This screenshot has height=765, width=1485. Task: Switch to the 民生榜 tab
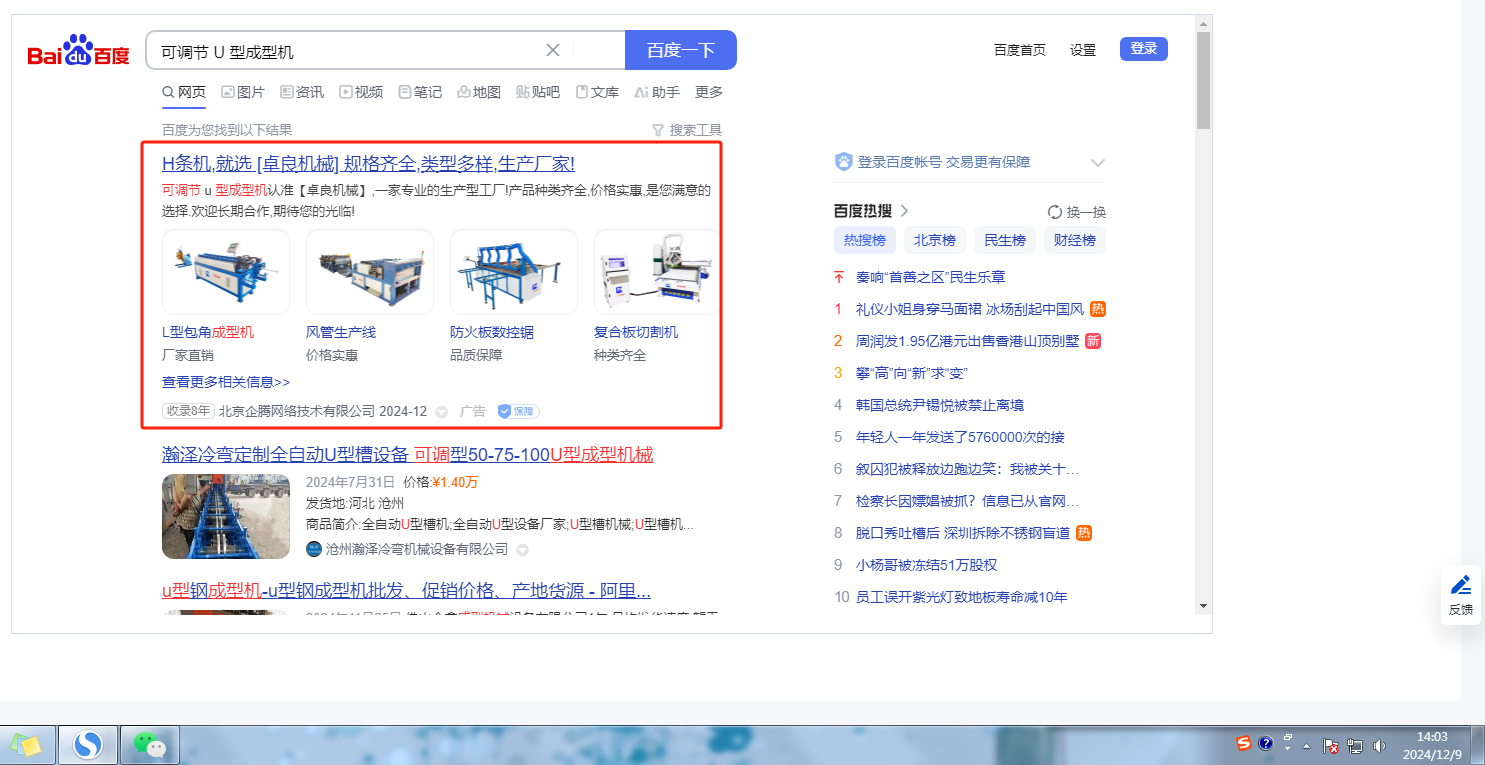[1005, 240]
